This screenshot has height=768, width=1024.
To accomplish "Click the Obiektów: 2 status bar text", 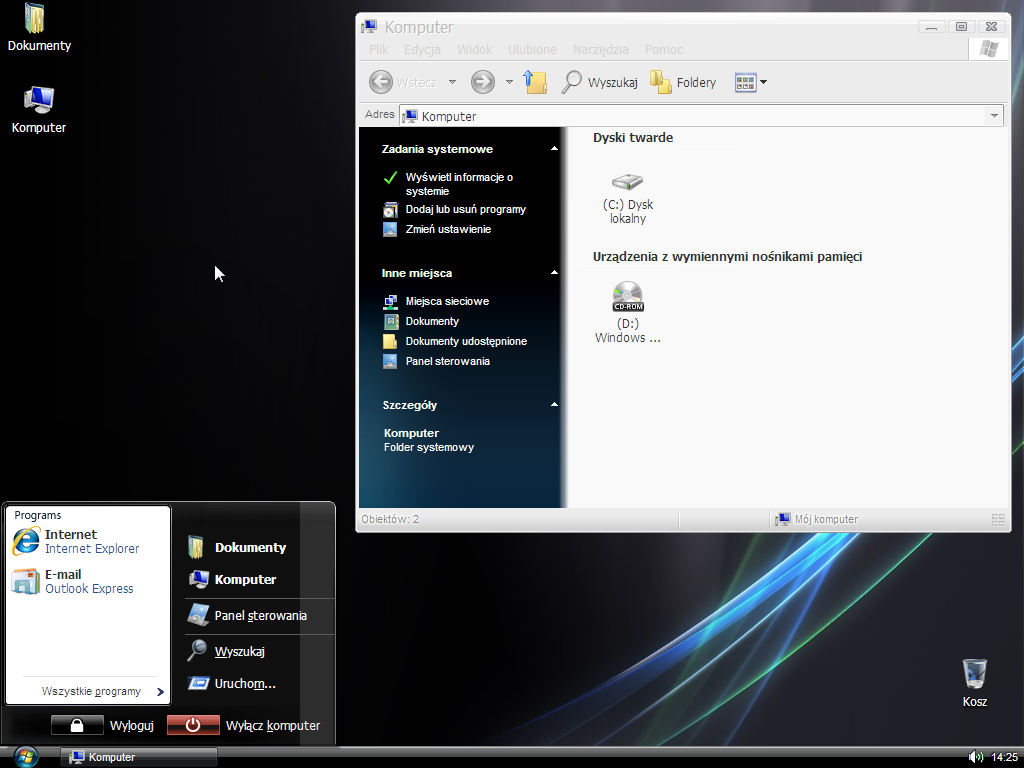I will (390, 519).
